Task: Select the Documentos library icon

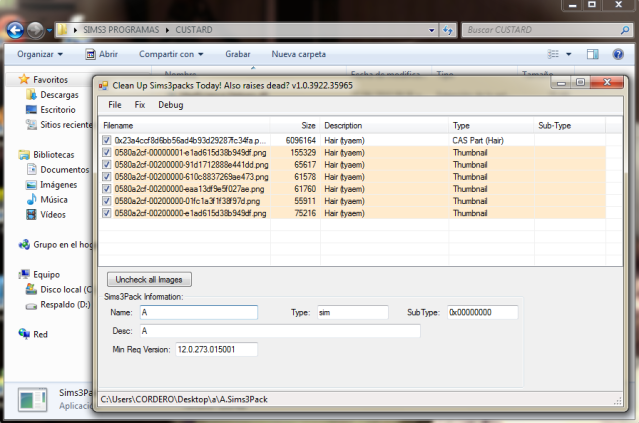Action: pyautogui.click(x=31, y=170)
